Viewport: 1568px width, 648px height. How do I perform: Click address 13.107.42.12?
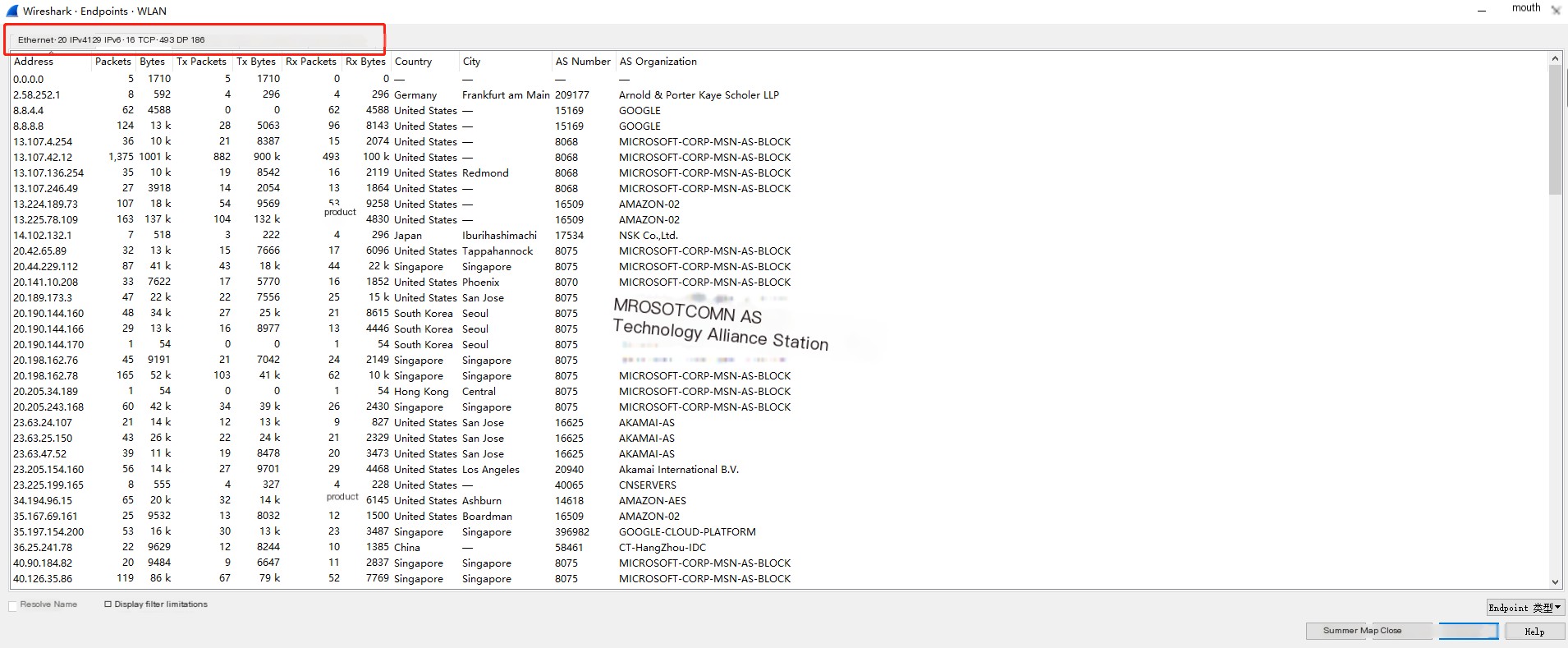coord(43,157)
